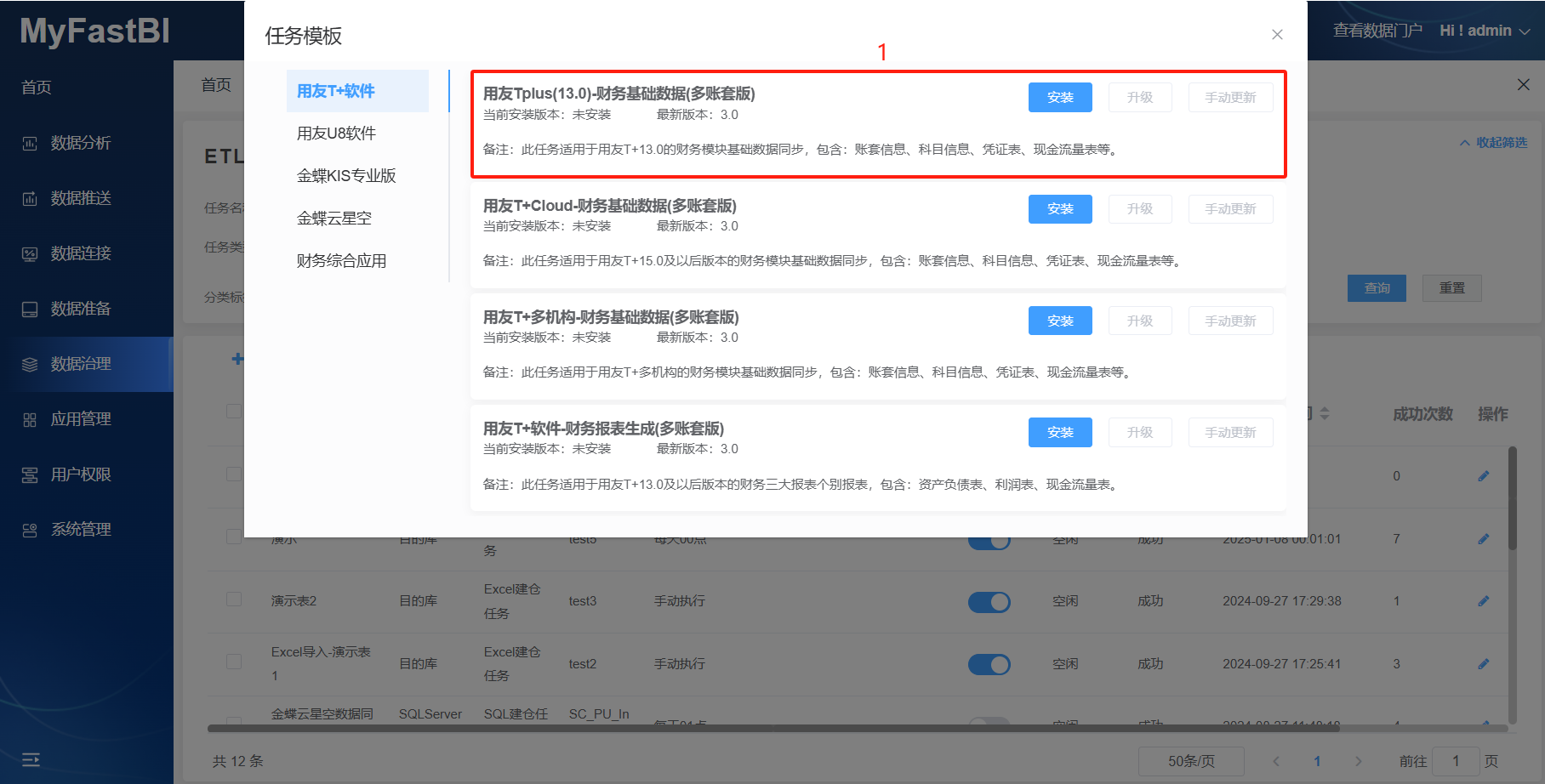
Task: Toggle enable switch for Excel导入-演示表 1
Action: [989, 664]
